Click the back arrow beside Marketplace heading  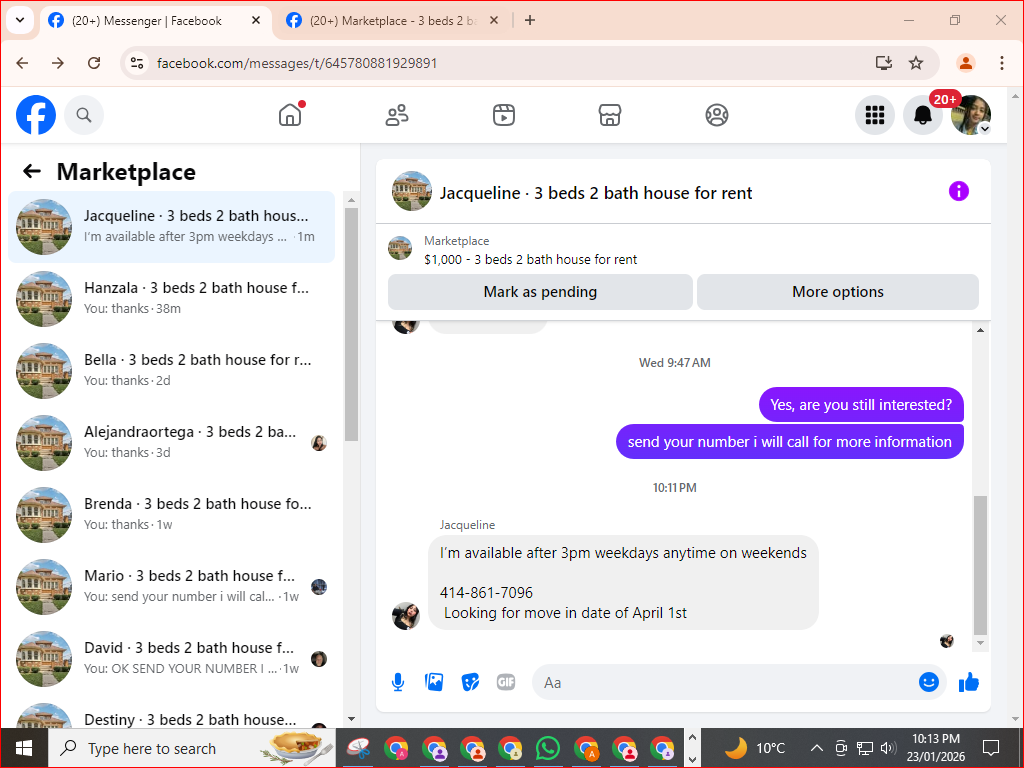point(32,171)
